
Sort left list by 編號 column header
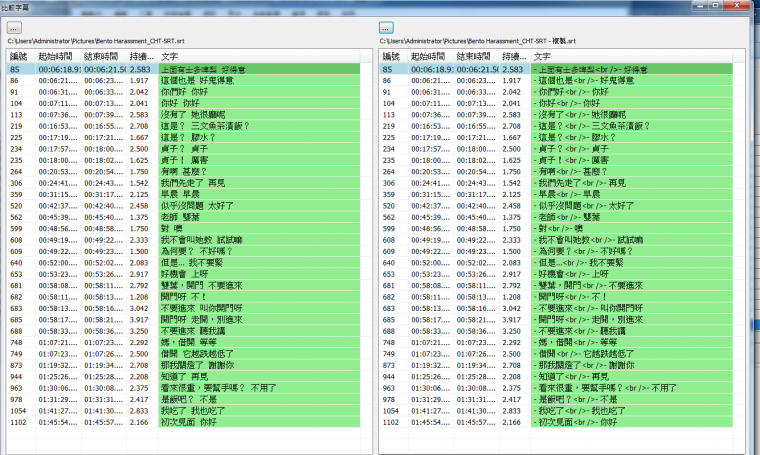pyautogui.click(x=21, y=56)
